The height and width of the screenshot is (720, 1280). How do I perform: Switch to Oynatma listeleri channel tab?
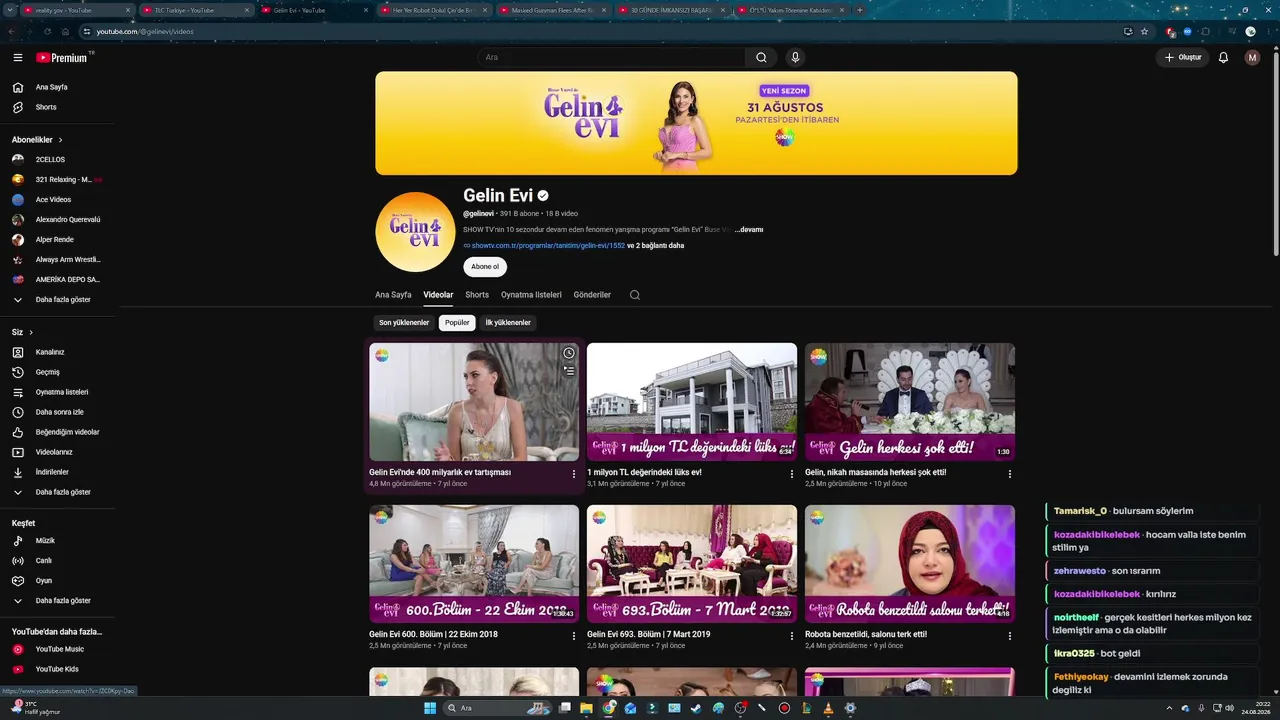point(531,295)
